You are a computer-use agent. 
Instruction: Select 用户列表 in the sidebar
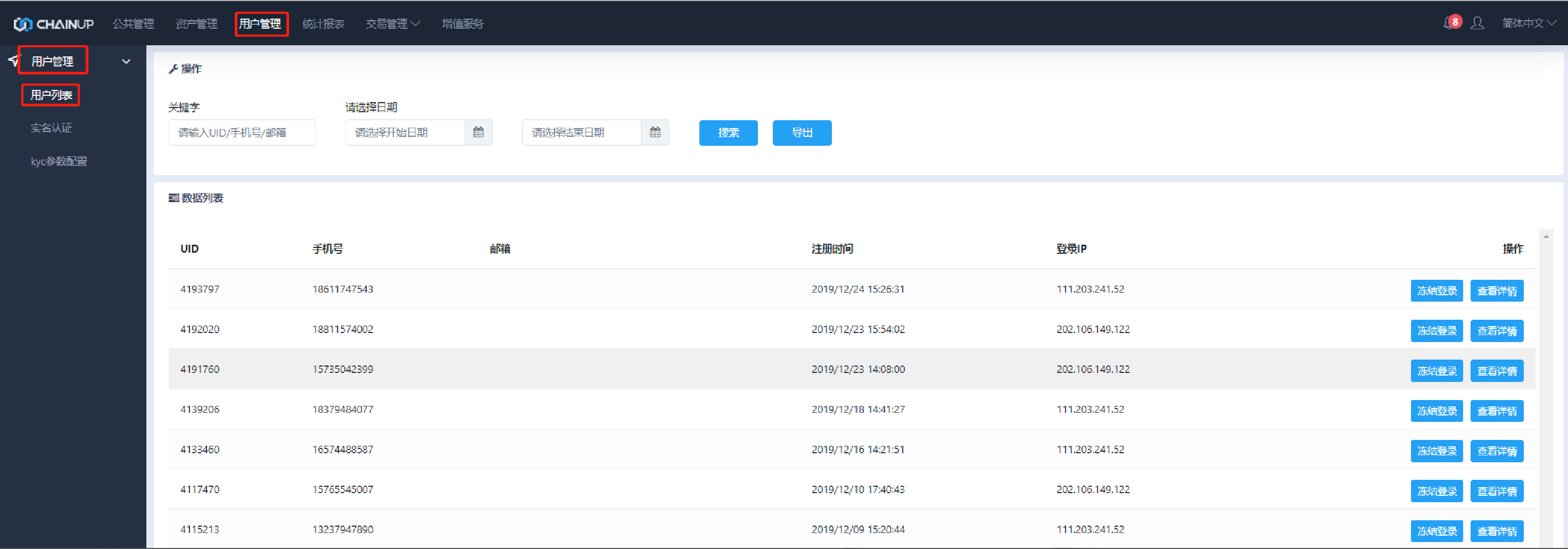tap(51, 95)
